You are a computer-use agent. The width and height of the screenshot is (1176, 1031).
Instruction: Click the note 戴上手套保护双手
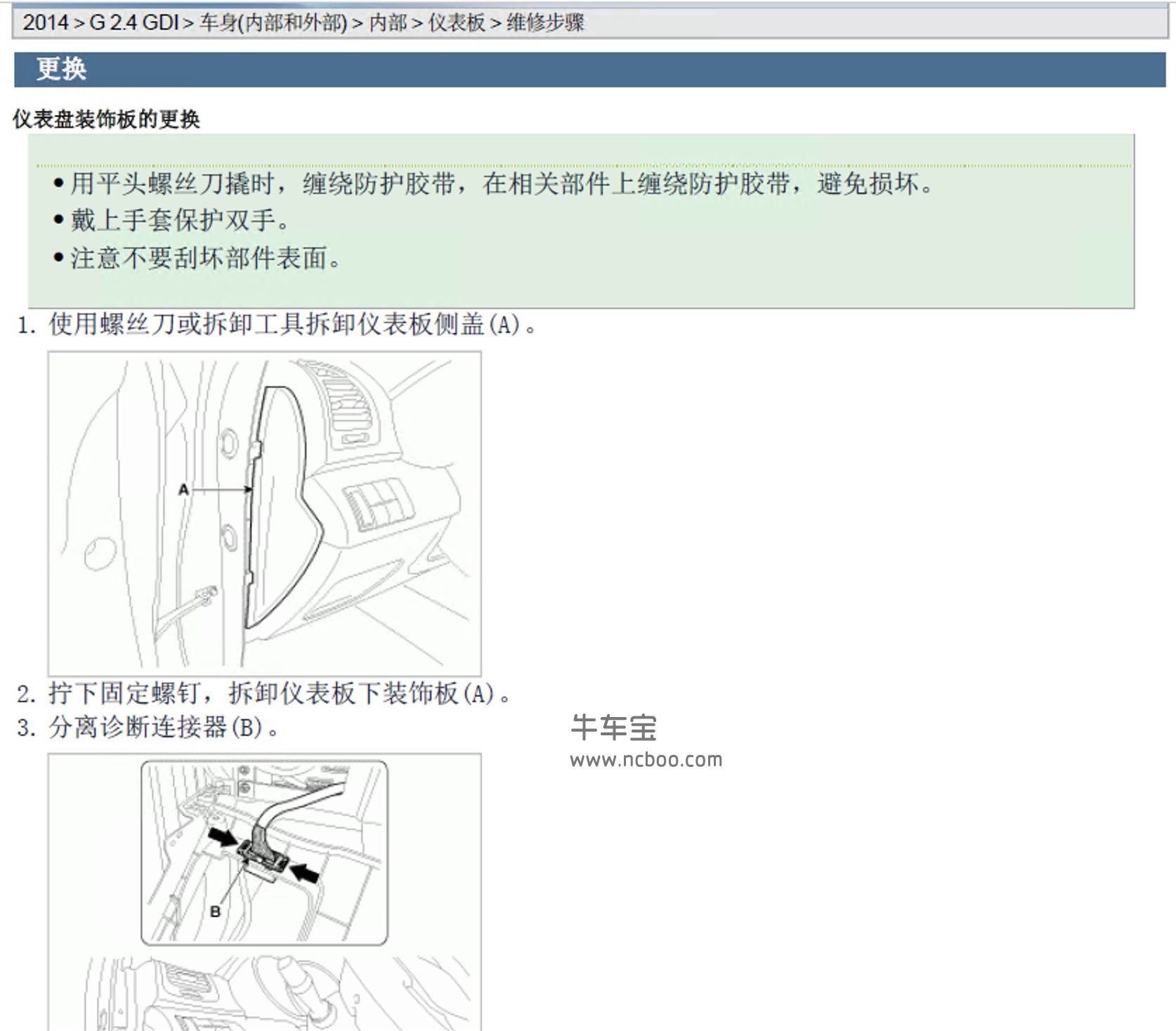[x=171, y=221]
